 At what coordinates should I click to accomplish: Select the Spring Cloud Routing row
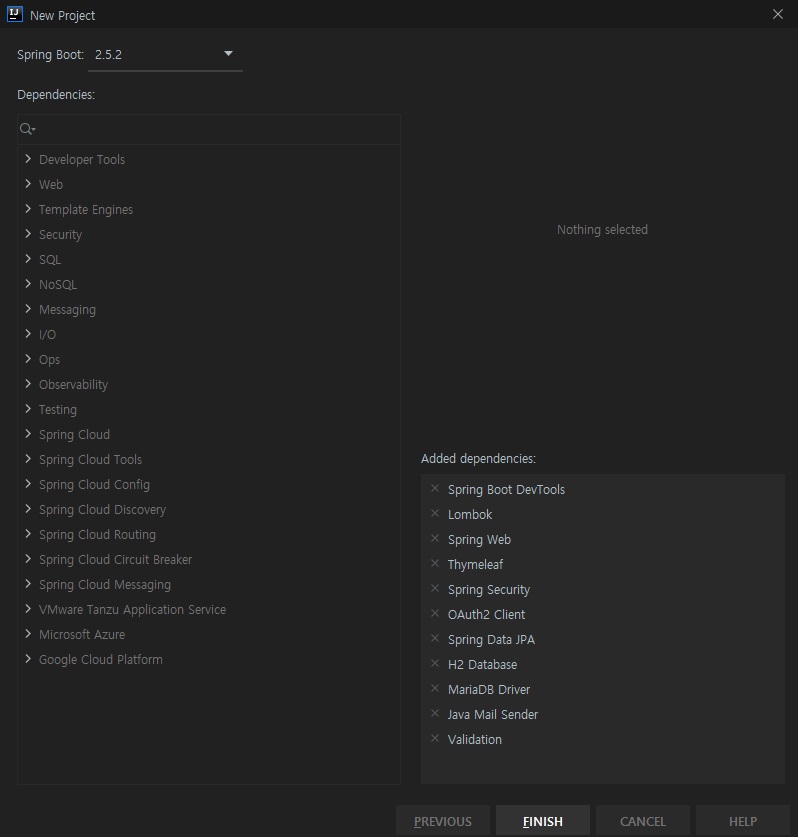pyautogui.click(x=209, y=534)
